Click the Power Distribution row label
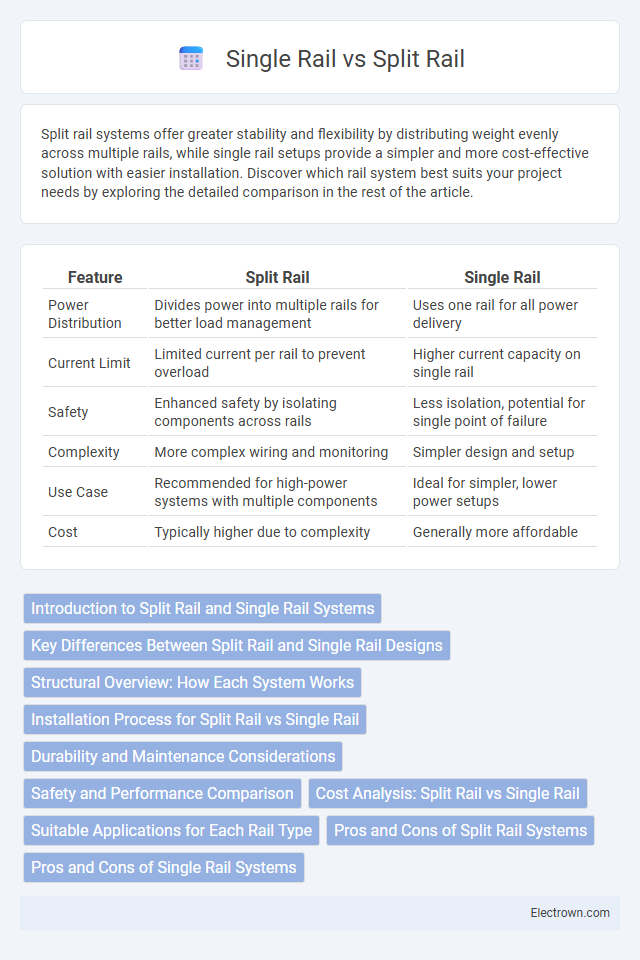640x960 pixels. [85, 313]
